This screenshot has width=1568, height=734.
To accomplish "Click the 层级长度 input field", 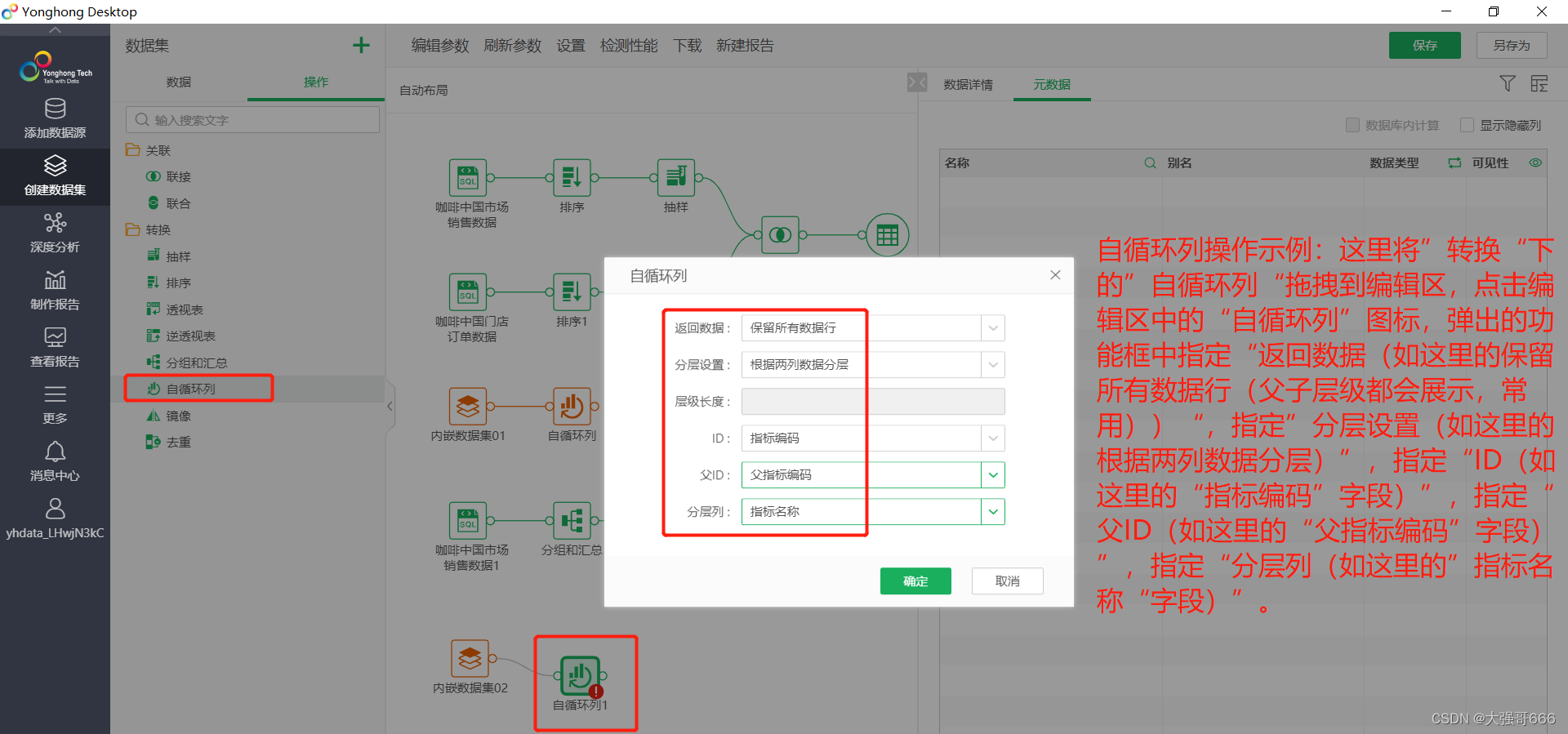I will (x=873, y=402).
